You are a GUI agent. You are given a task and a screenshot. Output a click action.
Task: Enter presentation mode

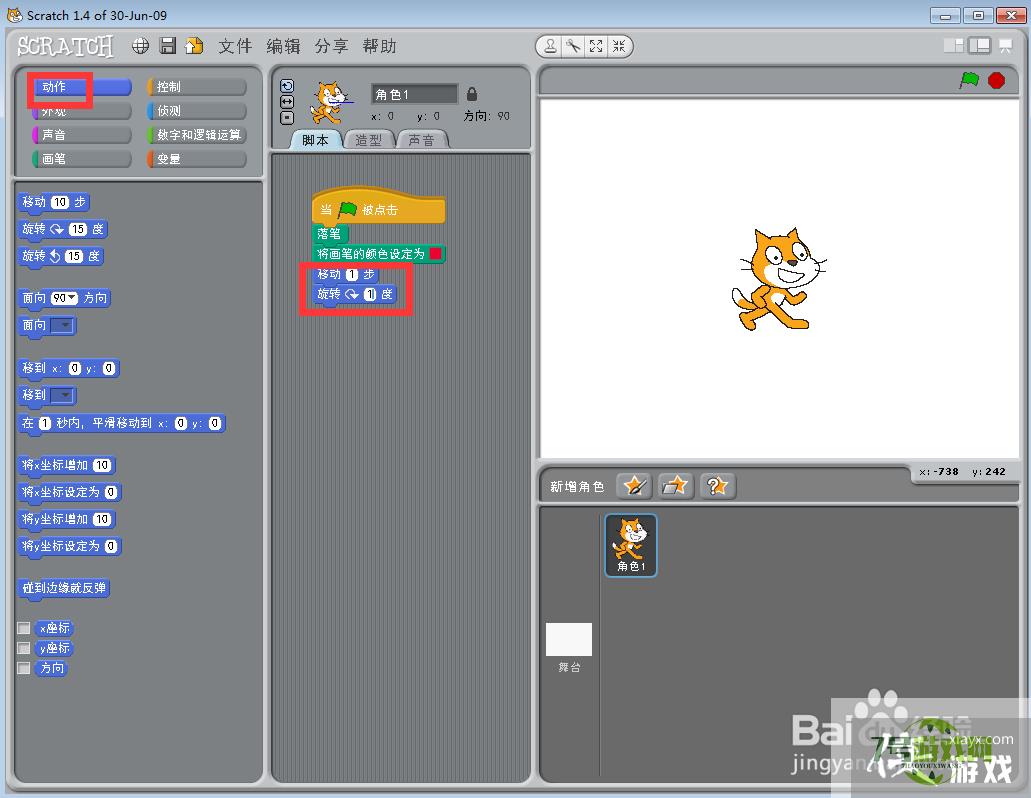pos(1005,45)
